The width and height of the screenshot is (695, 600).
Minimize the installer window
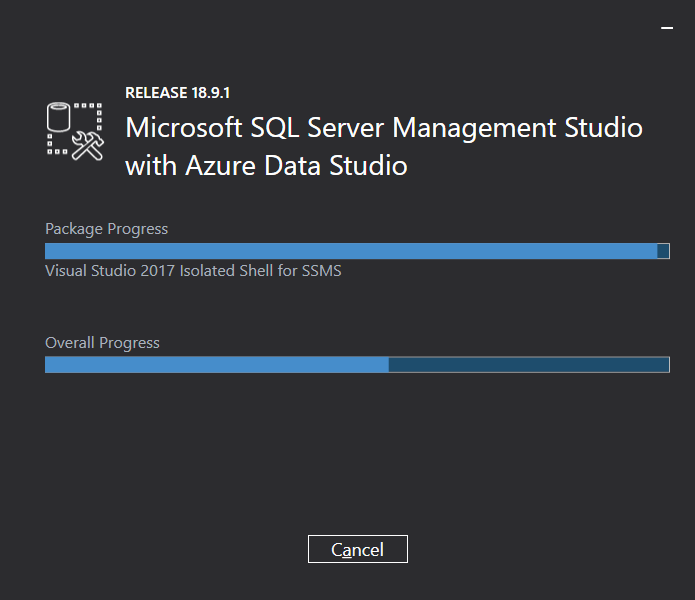[x=667, y=29]
